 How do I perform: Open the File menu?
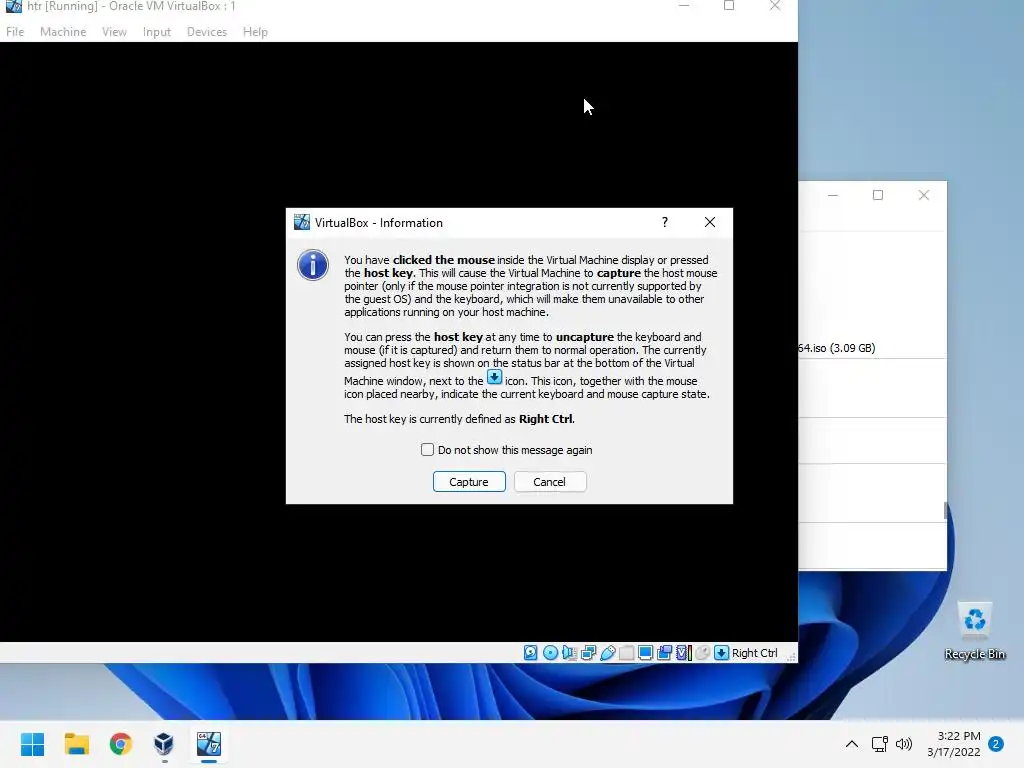14,31
